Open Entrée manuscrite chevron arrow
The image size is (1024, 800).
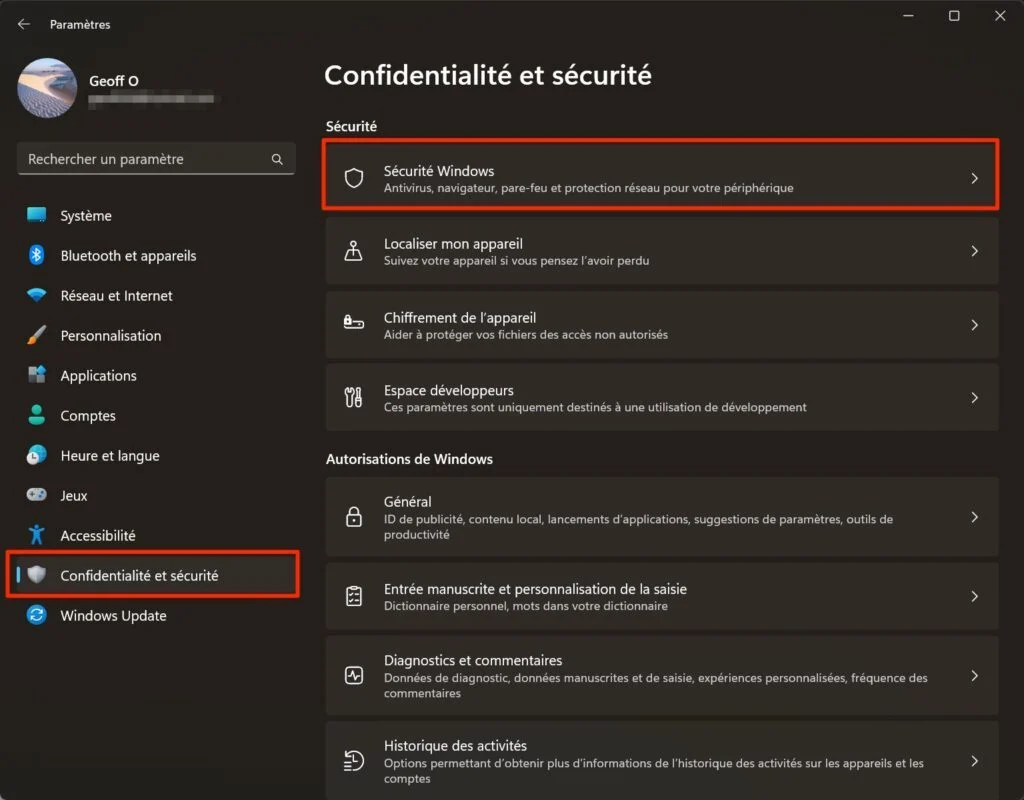[974, 596]
